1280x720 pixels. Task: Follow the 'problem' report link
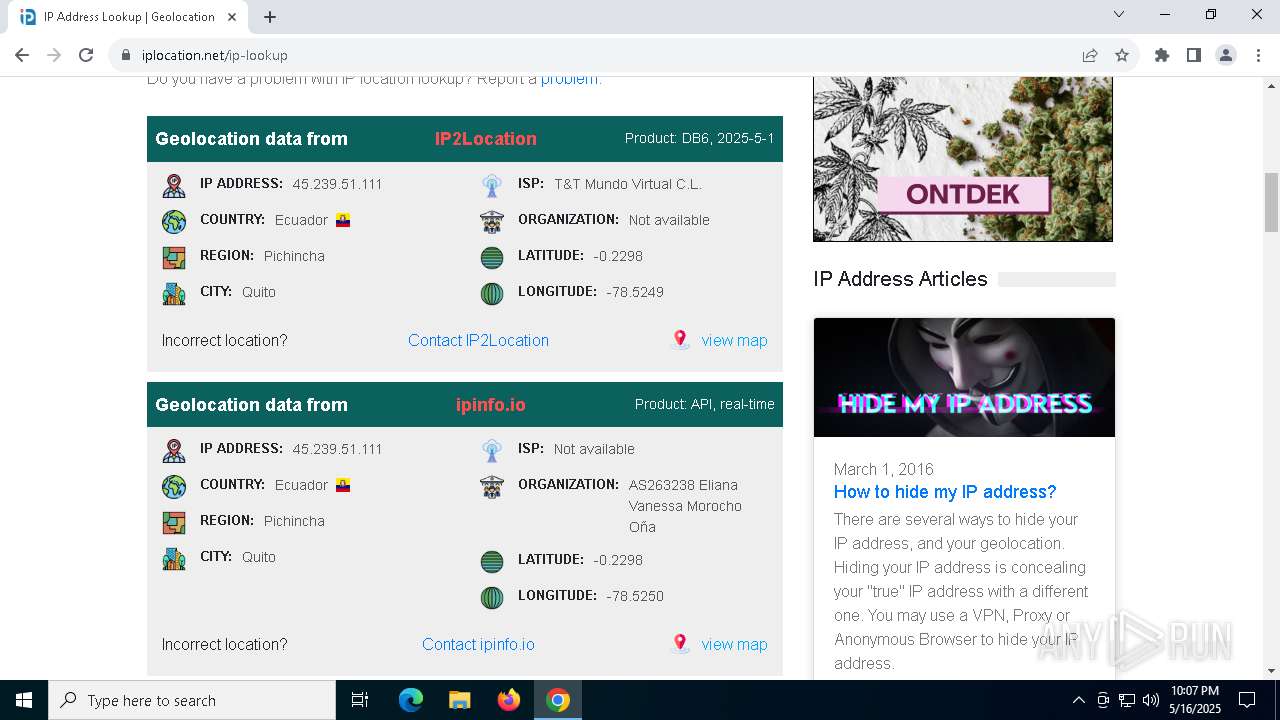(x=569, y=79)
